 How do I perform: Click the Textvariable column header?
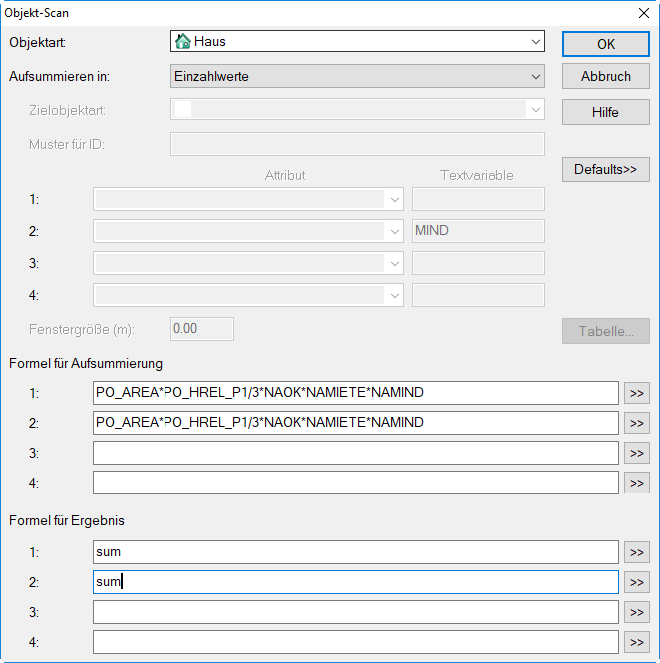coord(477,175)
